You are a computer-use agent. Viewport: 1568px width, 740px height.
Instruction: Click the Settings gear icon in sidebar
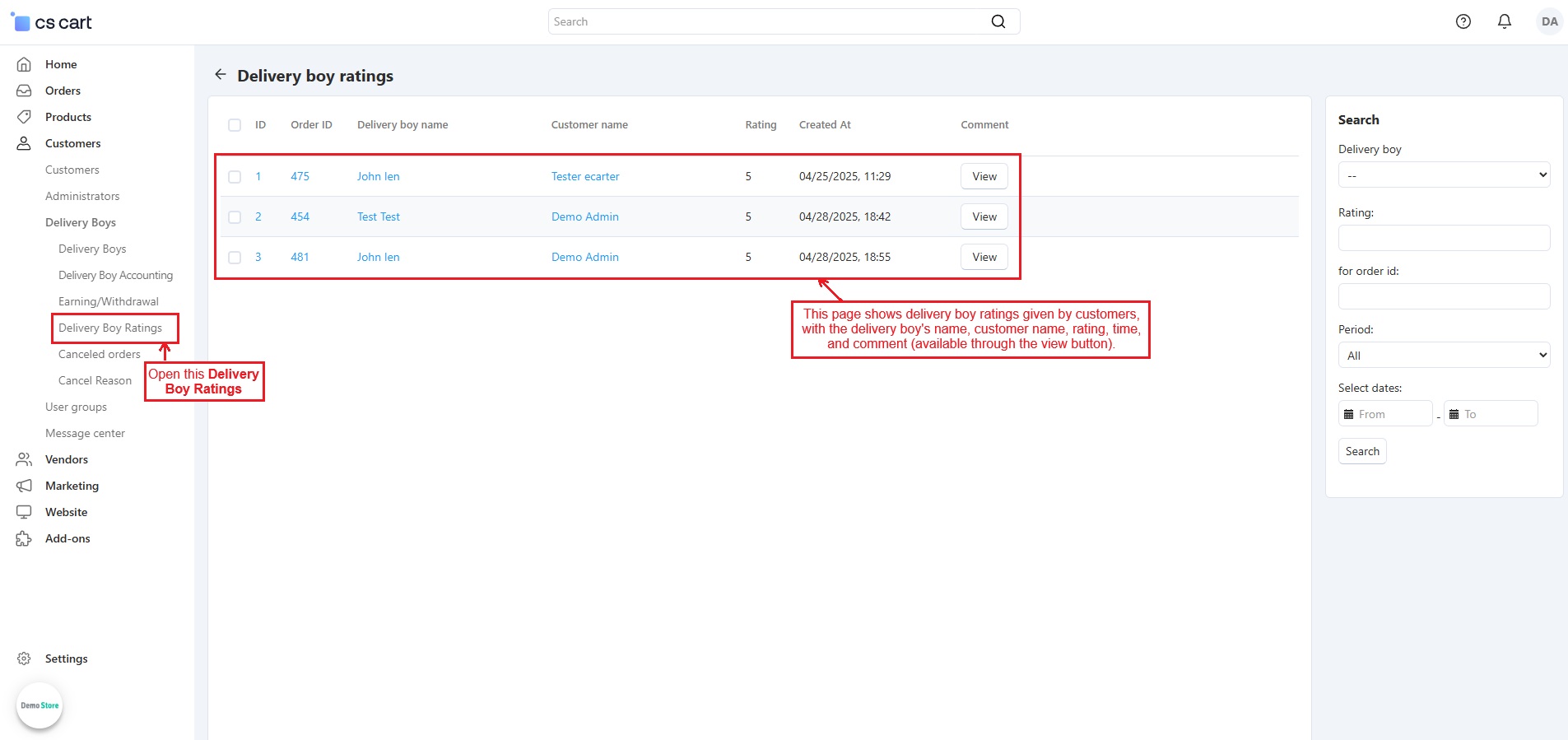coord(24,659)
